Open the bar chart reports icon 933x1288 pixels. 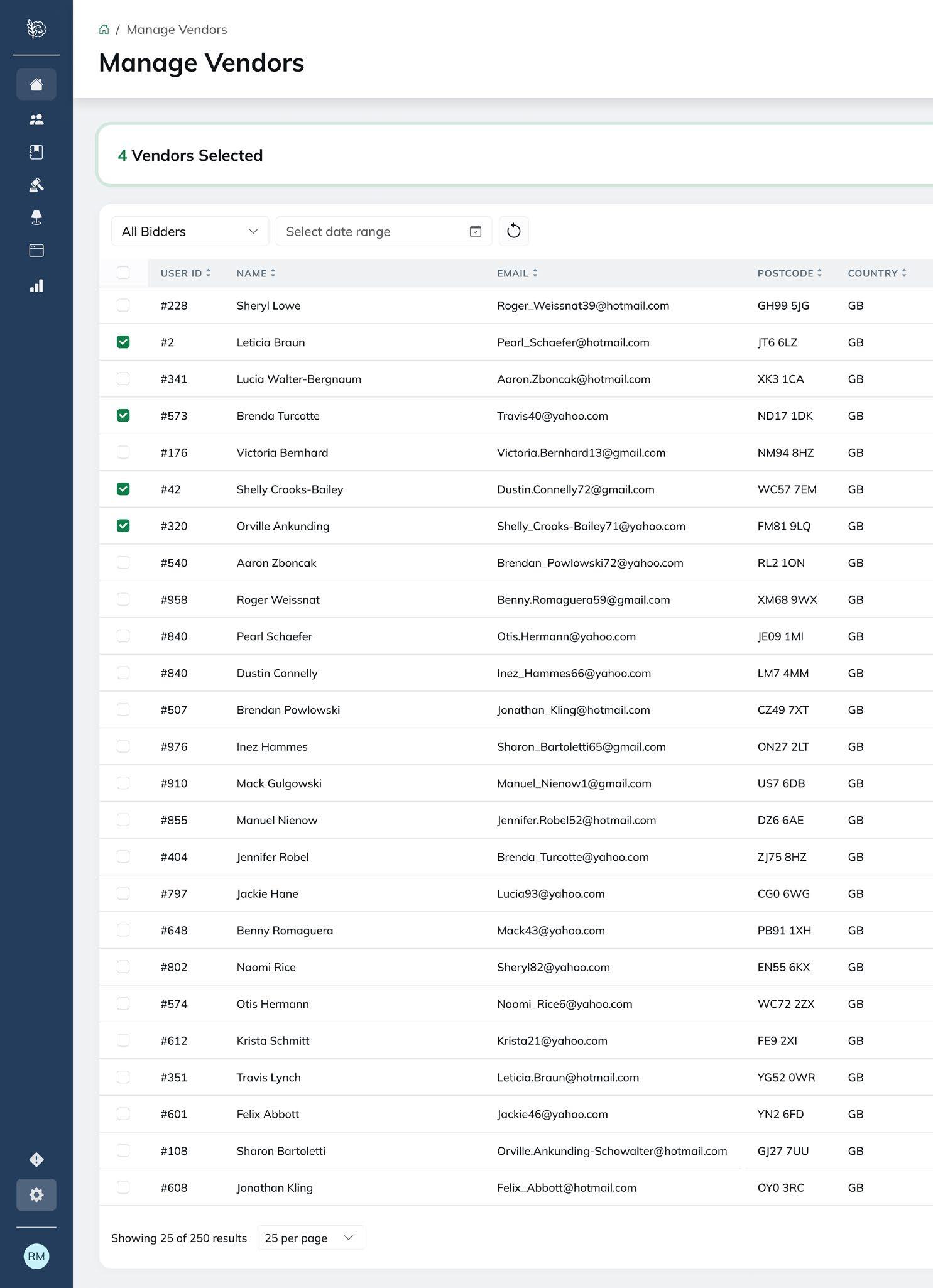(x=36, y=286)
